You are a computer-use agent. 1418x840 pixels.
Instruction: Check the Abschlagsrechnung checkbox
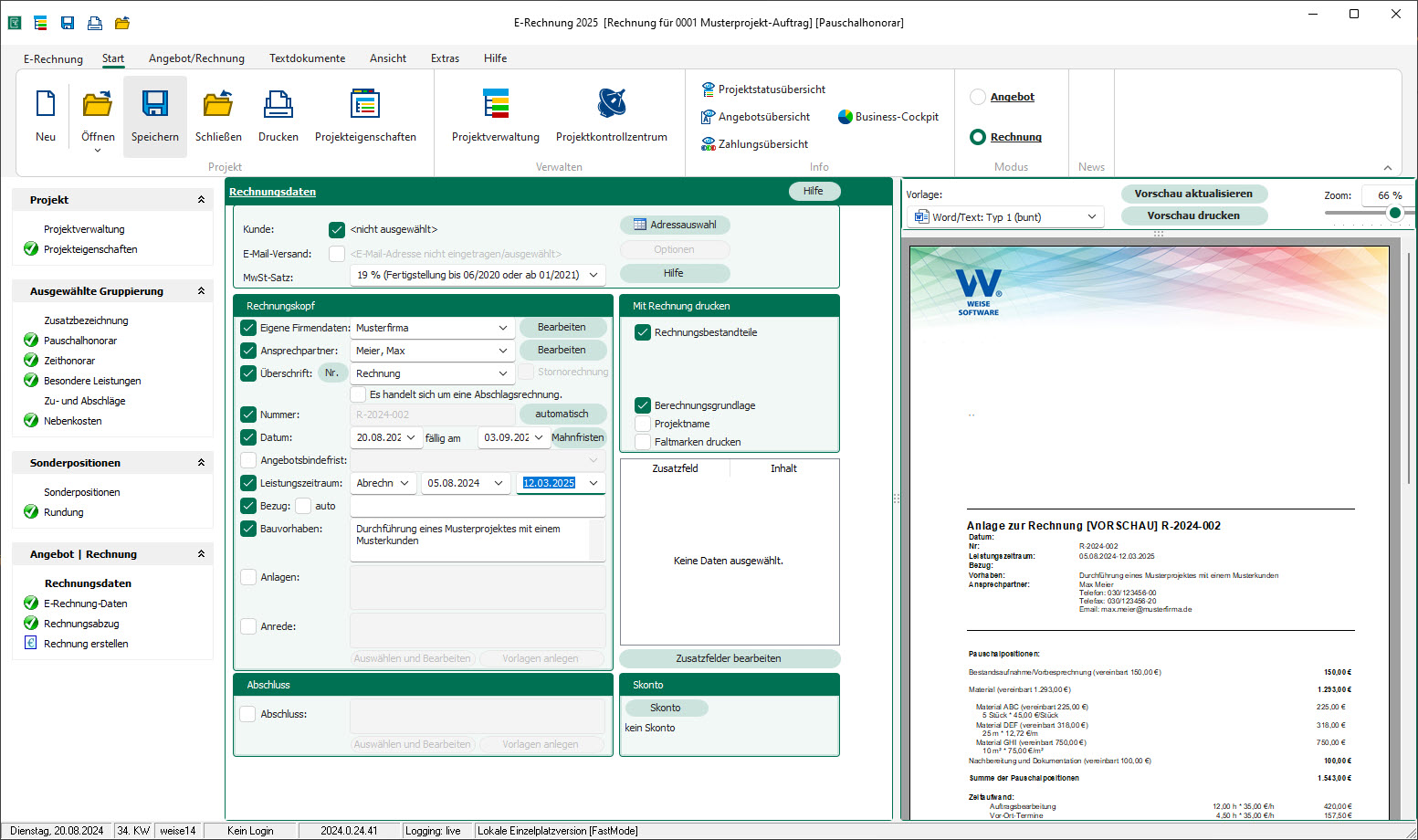(357, 394)
